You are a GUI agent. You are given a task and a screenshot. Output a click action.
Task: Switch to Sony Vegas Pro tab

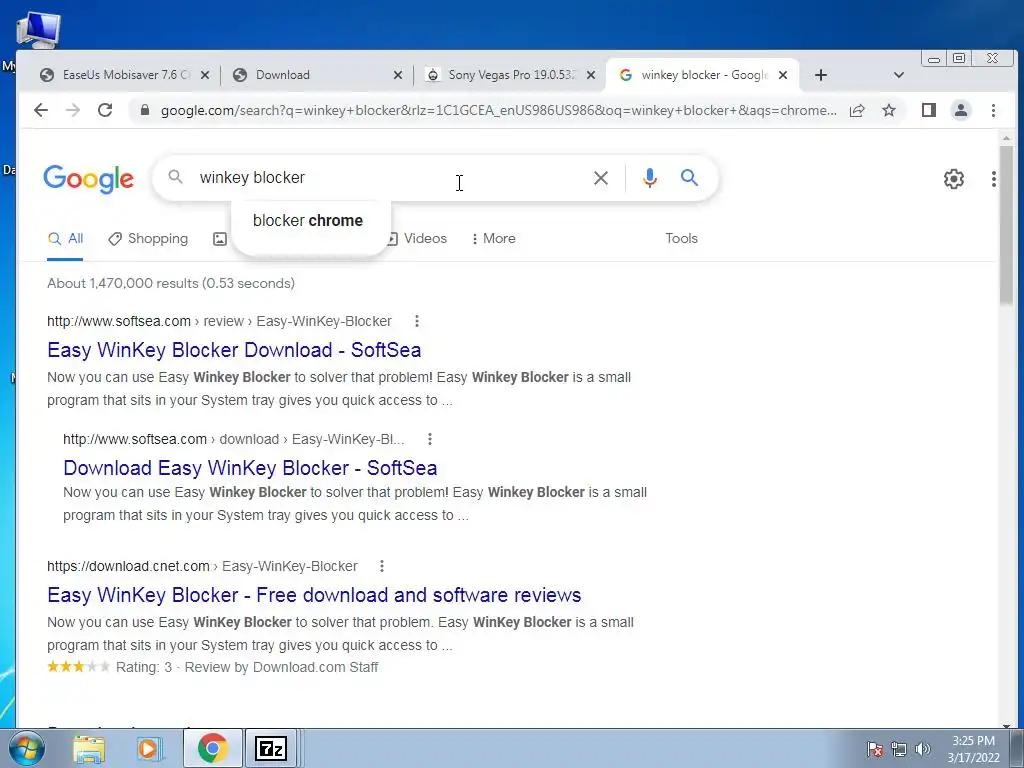click(x=509, y=75)
